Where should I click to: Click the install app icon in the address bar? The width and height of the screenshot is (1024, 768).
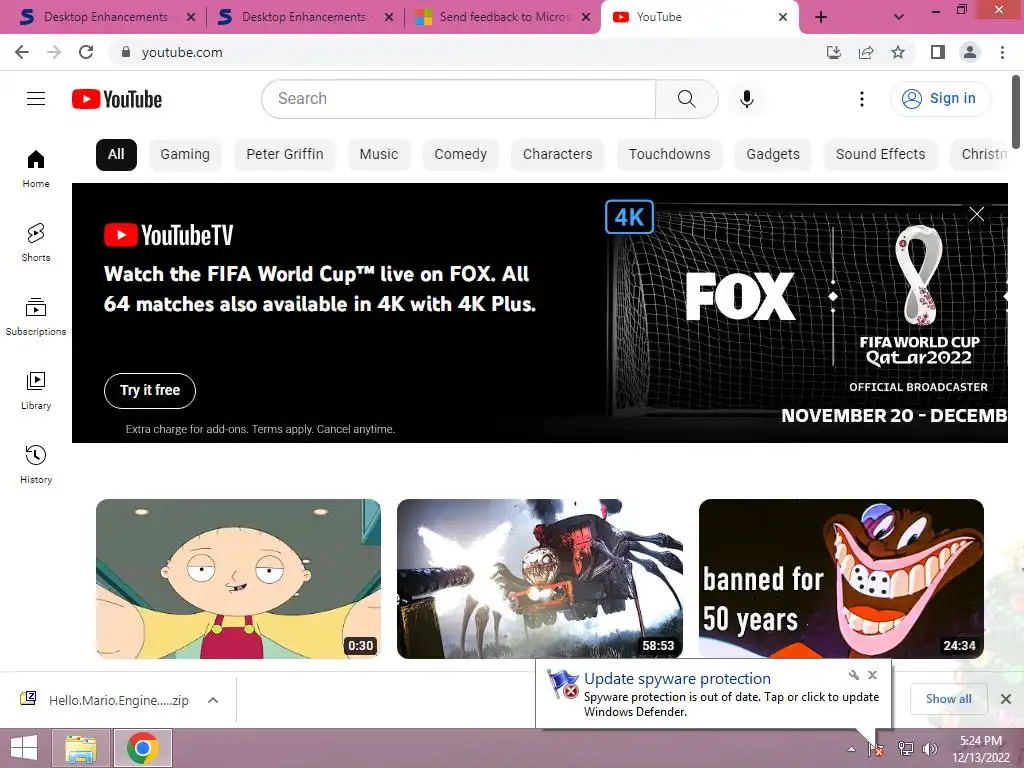pyautogui.click(x=834, y=52)
